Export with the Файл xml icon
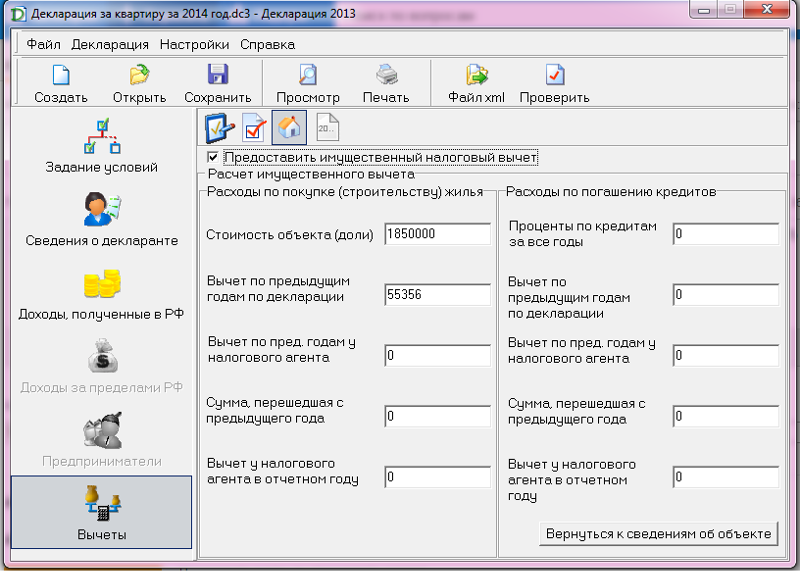The image size is (800, 573). coord(476,76)
